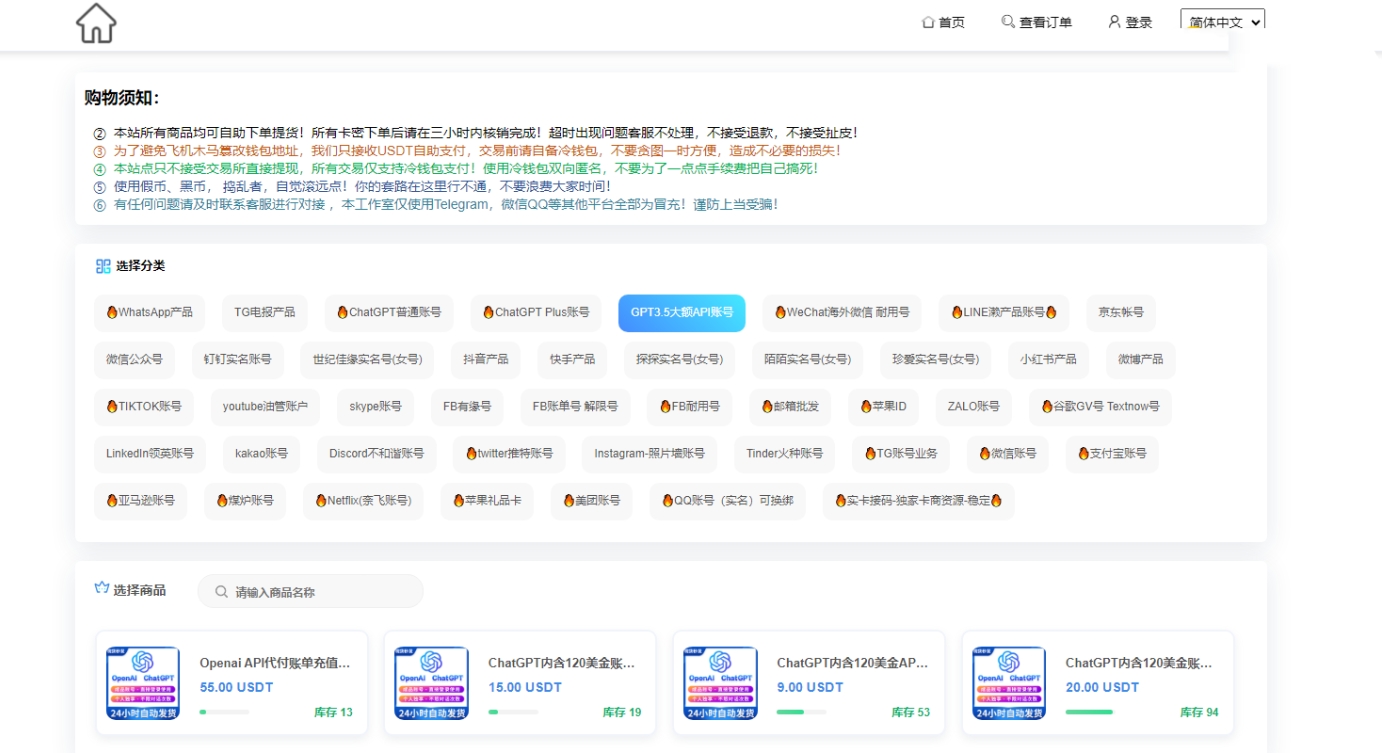Open the 小红书产品 category
This screenshot has width=1382, height=753.
[x=1048, y=360]
